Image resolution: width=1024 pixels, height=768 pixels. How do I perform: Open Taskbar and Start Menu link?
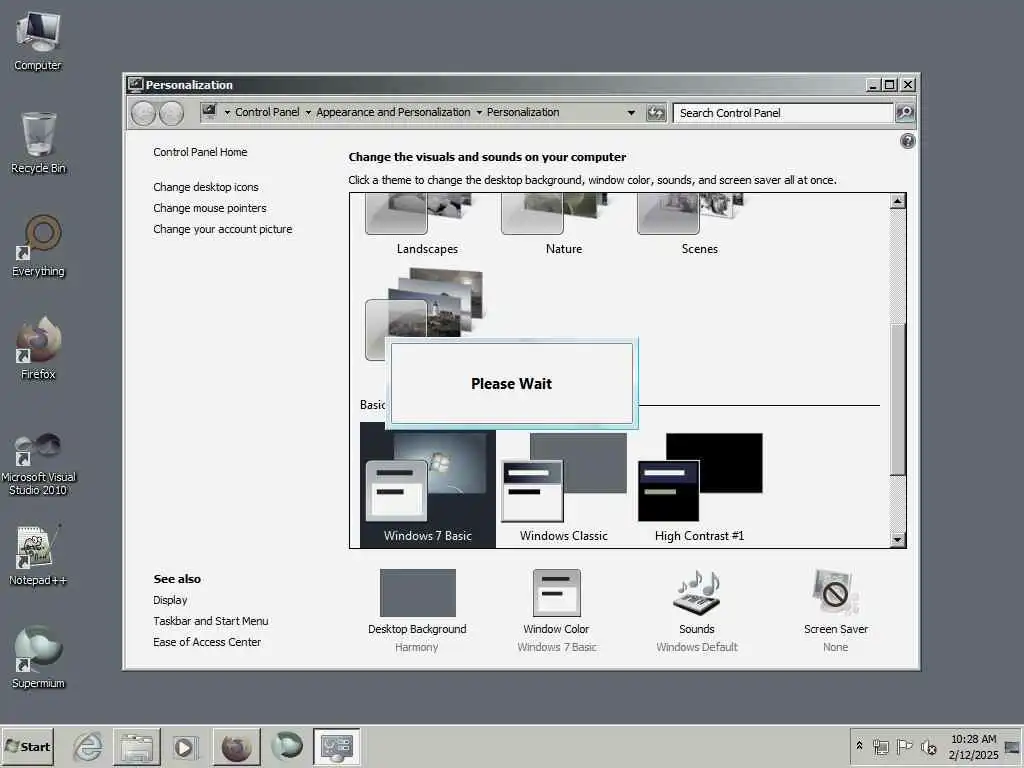click(x=210, y=621)
